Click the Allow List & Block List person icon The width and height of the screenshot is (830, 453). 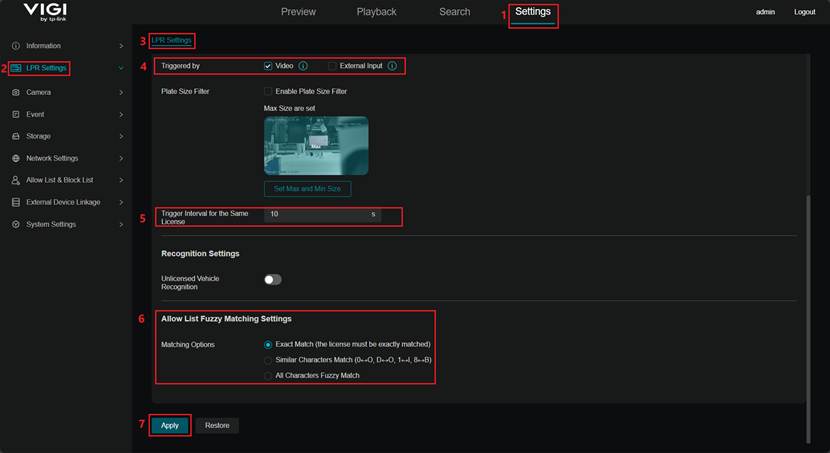pyautogui.click(x=16, y=180)
